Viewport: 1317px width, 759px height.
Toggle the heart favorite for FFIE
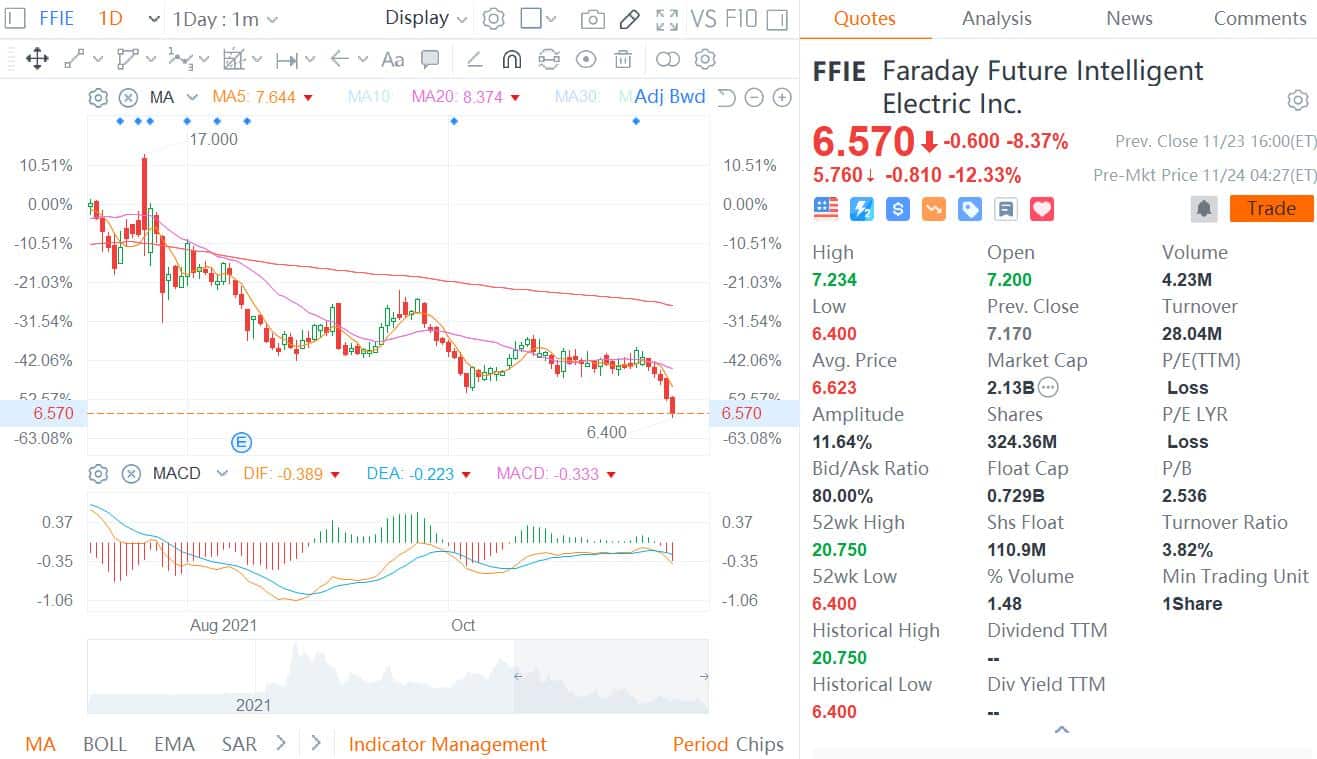(1041, 208)
